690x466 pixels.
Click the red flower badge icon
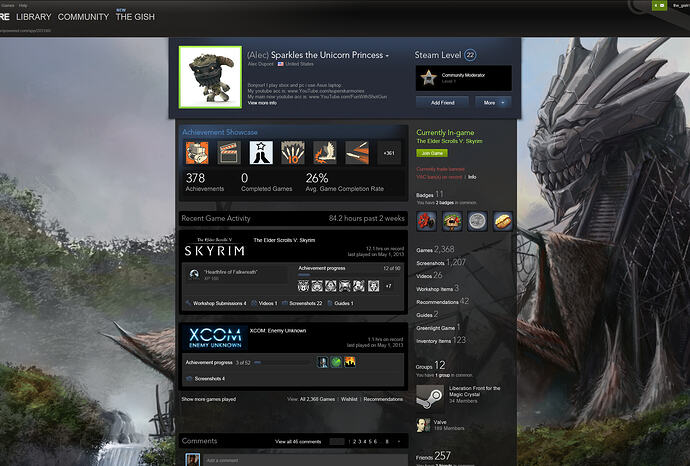(x=426, y=221)
